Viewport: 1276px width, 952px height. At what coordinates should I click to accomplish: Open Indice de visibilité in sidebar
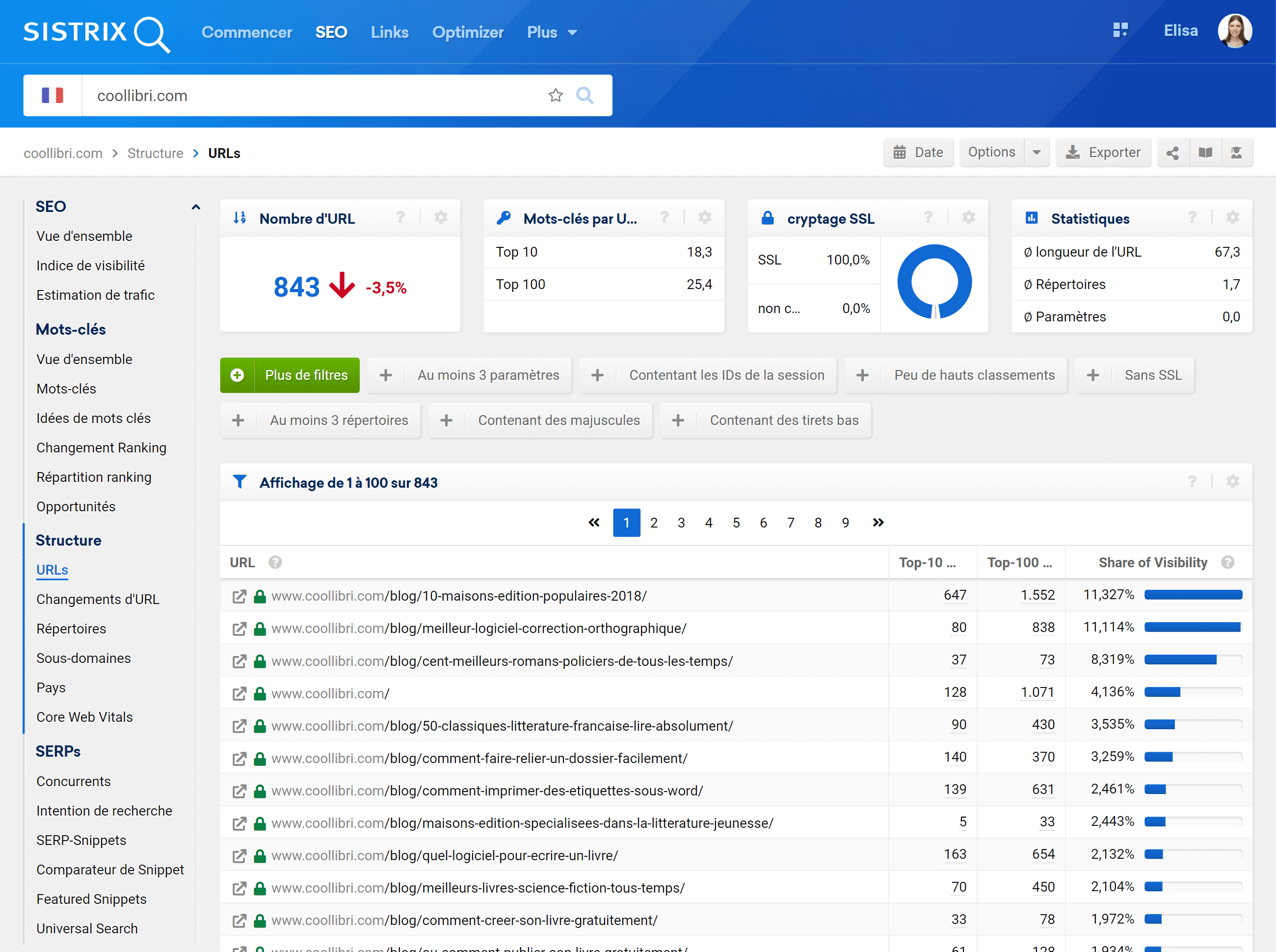[x=90, y=265]
